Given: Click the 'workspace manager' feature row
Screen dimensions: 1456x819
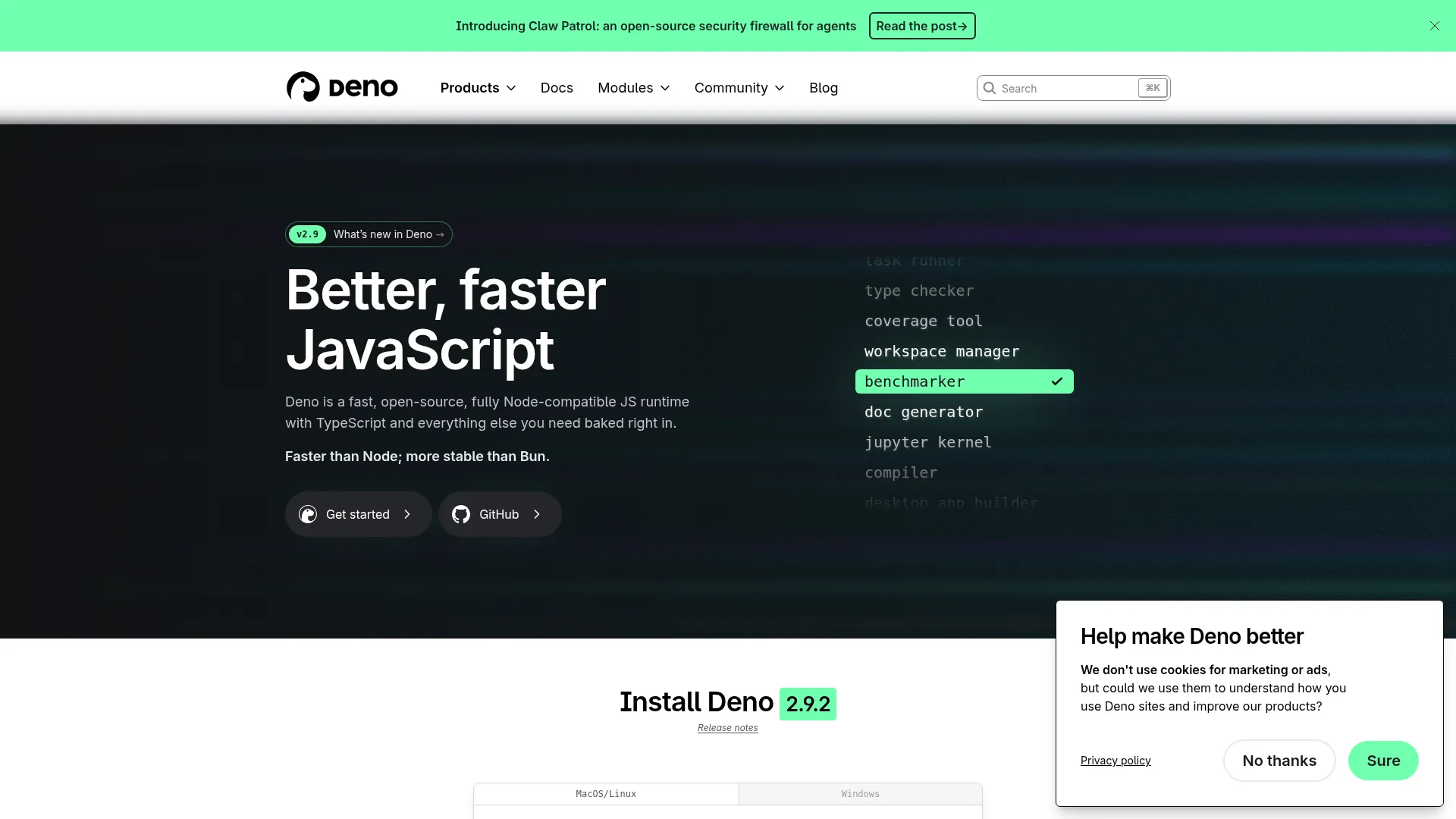Looking at the screenshot, I should [942, 351].
